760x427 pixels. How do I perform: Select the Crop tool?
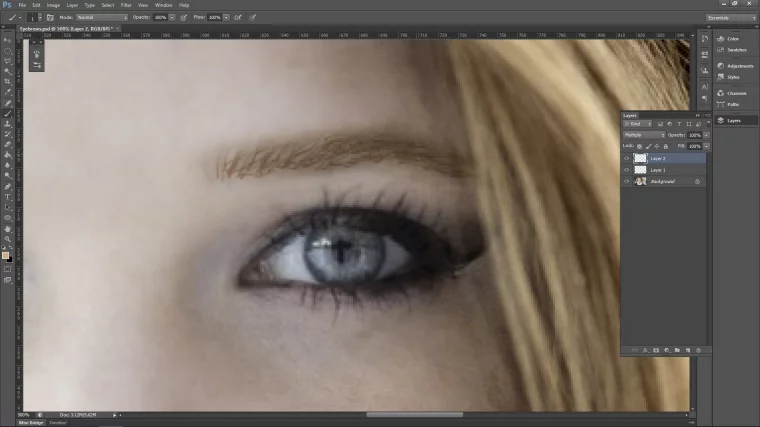7,81
